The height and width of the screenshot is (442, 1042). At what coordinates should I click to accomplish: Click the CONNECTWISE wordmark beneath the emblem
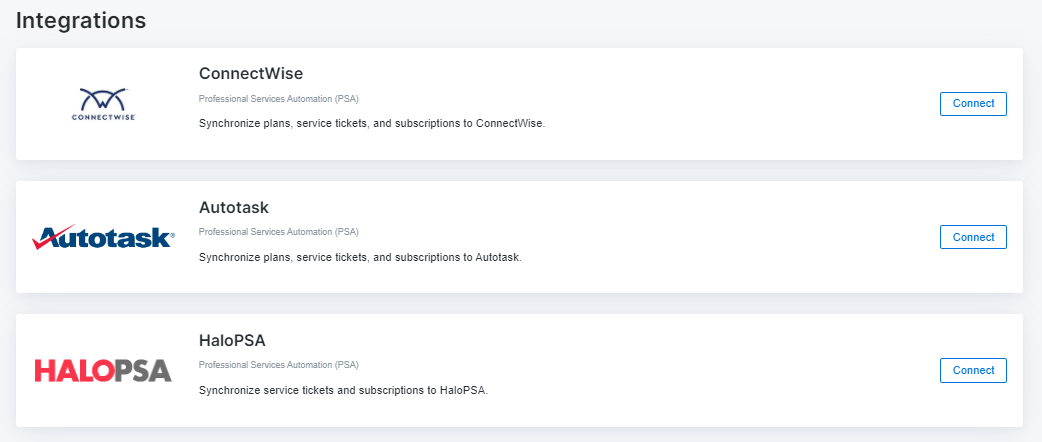103,117
